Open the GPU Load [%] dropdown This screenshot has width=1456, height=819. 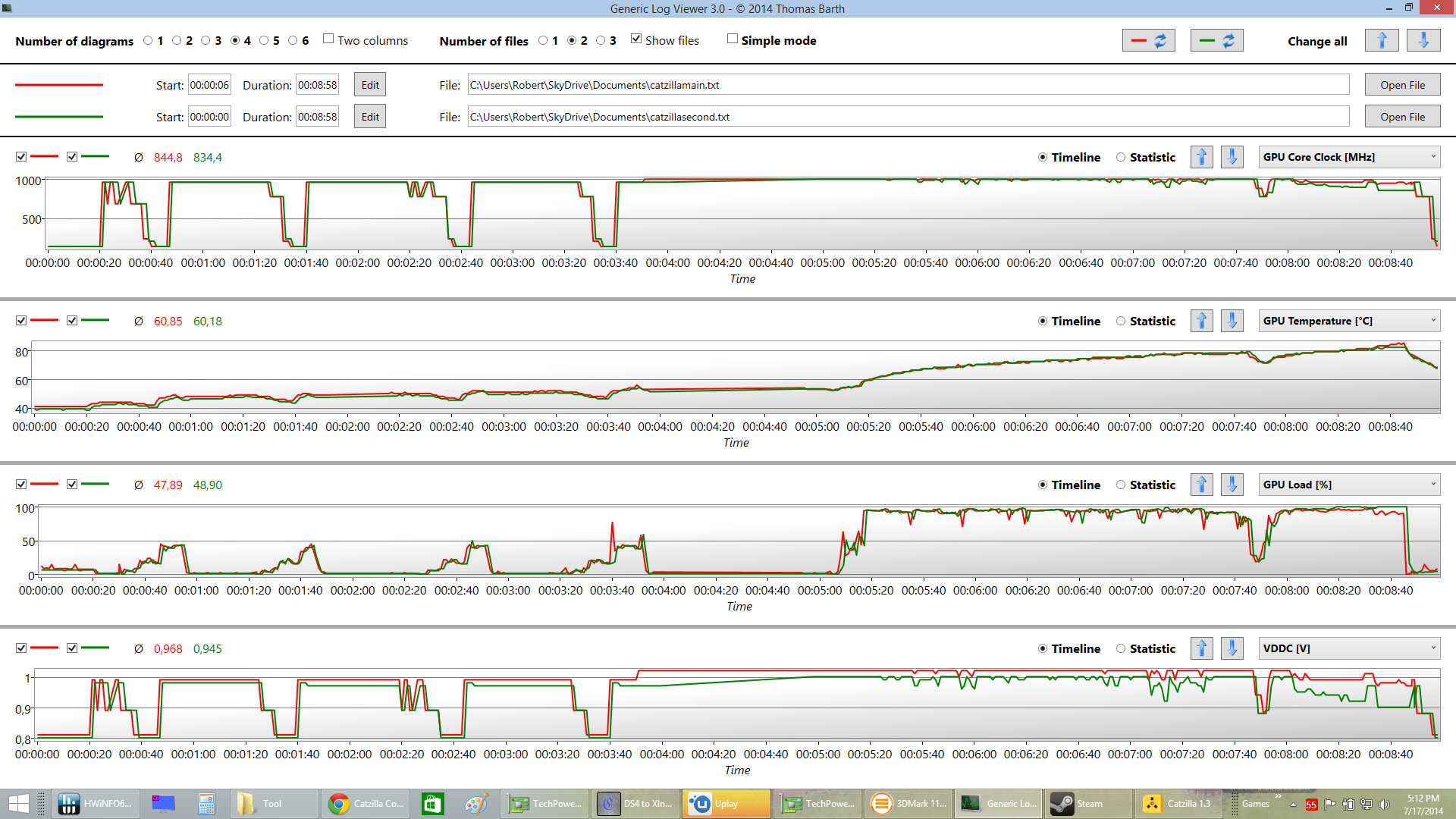[1349, 485]
